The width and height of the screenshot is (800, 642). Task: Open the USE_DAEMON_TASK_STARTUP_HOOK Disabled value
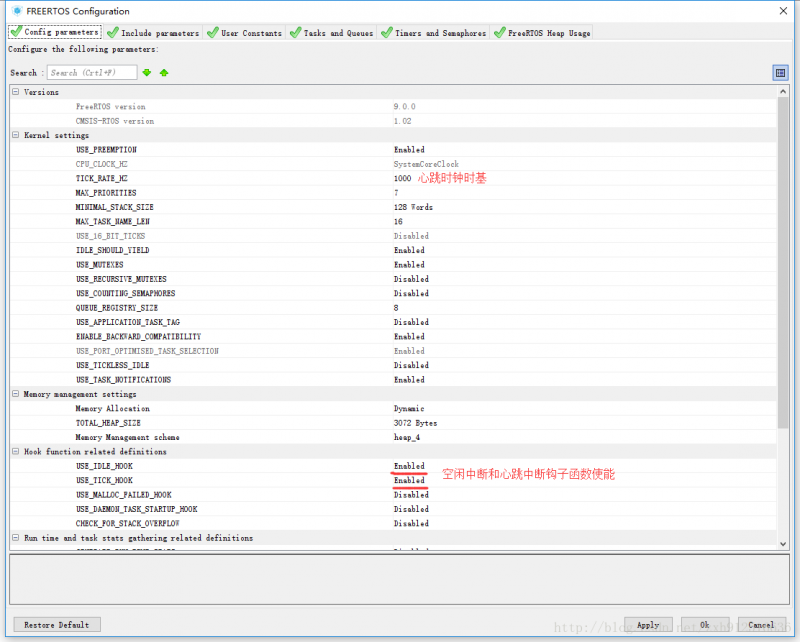(x=411, y=509)
